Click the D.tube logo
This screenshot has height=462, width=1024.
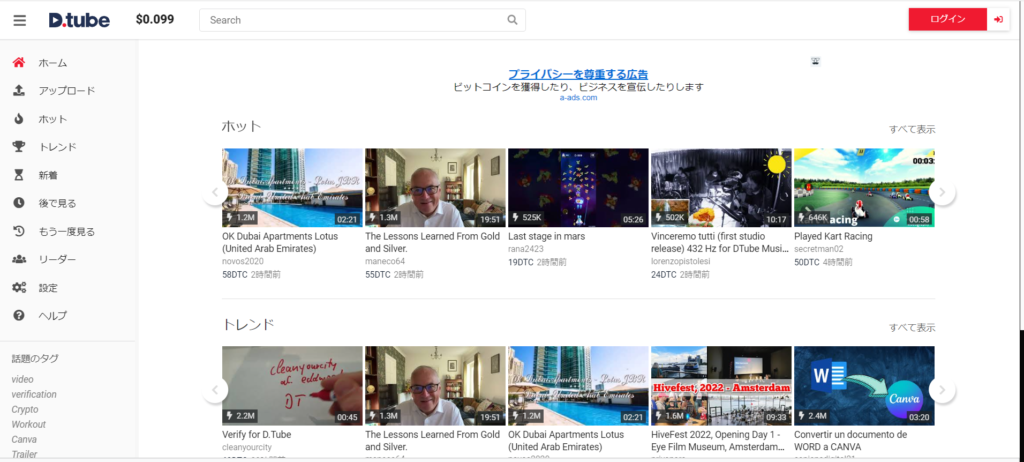[x=79, y=19]
